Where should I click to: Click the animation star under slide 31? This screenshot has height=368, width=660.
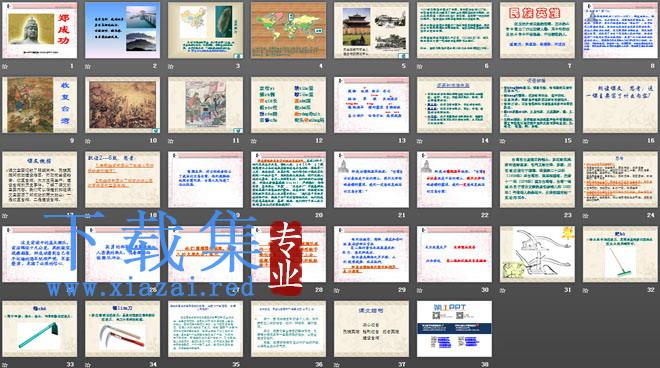point(503,291)
